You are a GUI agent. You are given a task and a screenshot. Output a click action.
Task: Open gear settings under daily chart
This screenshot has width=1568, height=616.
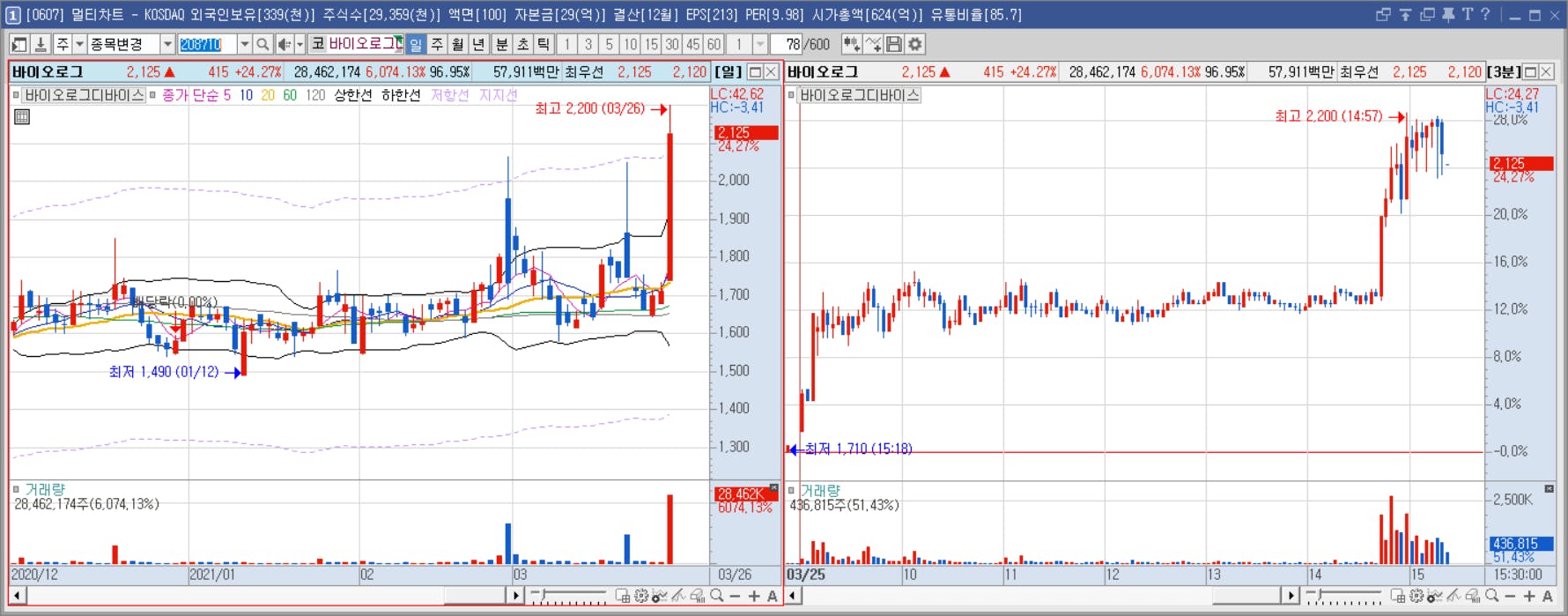(640, 596)
